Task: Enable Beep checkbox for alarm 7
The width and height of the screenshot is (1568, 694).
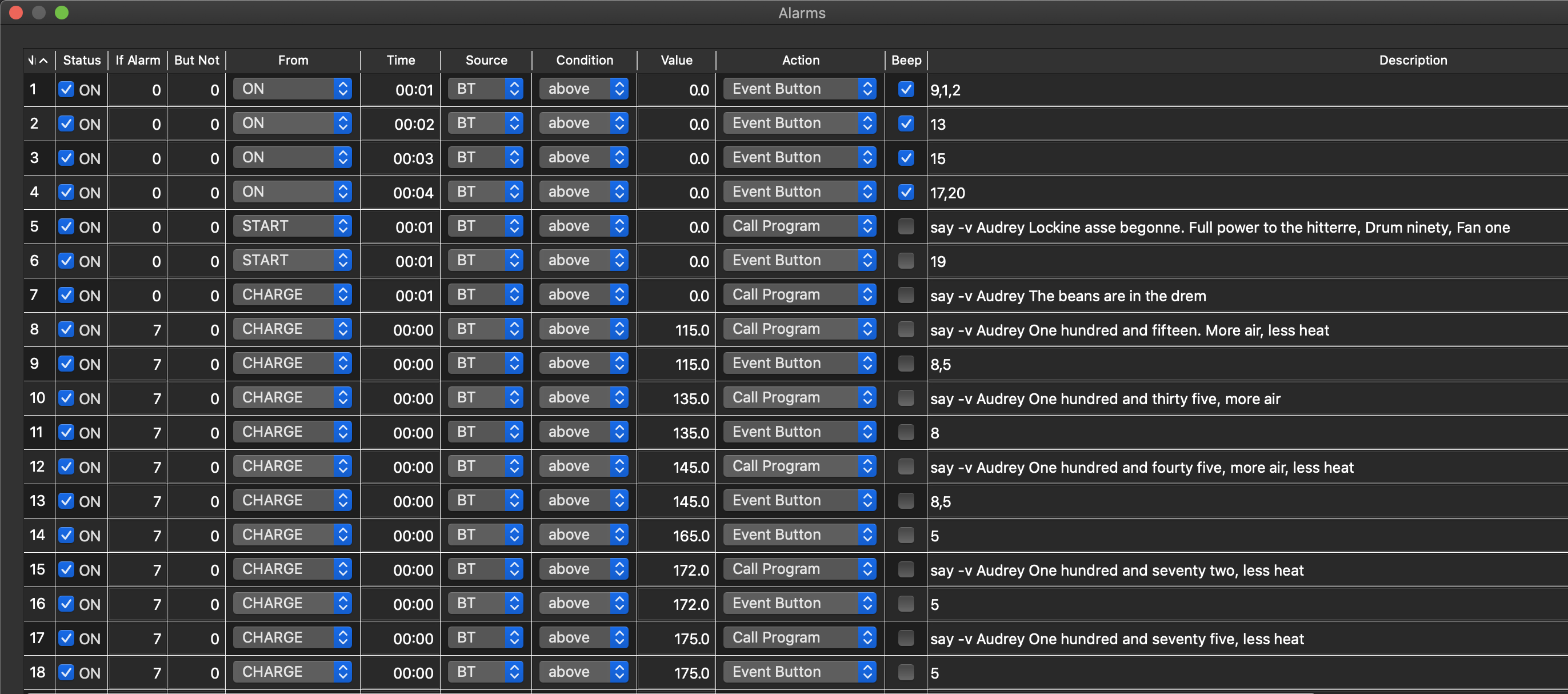Action: (906, 295)
